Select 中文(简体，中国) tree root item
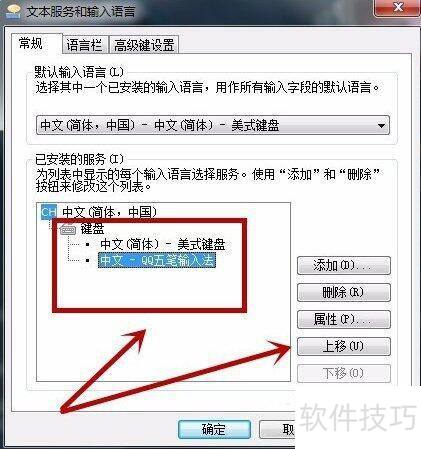This screenshot has width=421, height=449. [110, 212]
